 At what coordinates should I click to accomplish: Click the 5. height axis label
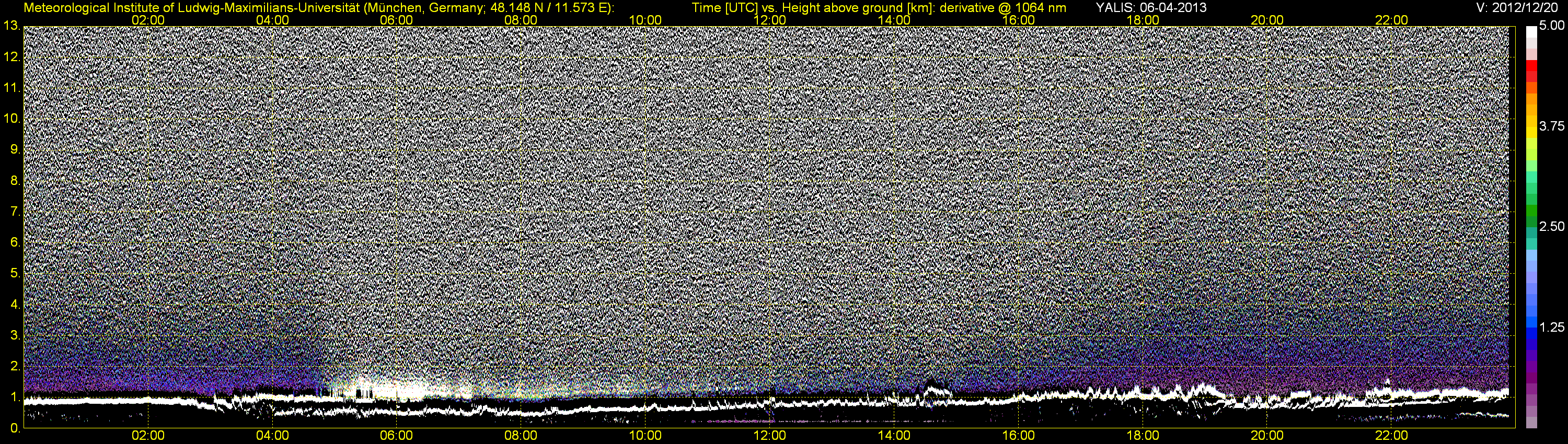click(15, 274)
